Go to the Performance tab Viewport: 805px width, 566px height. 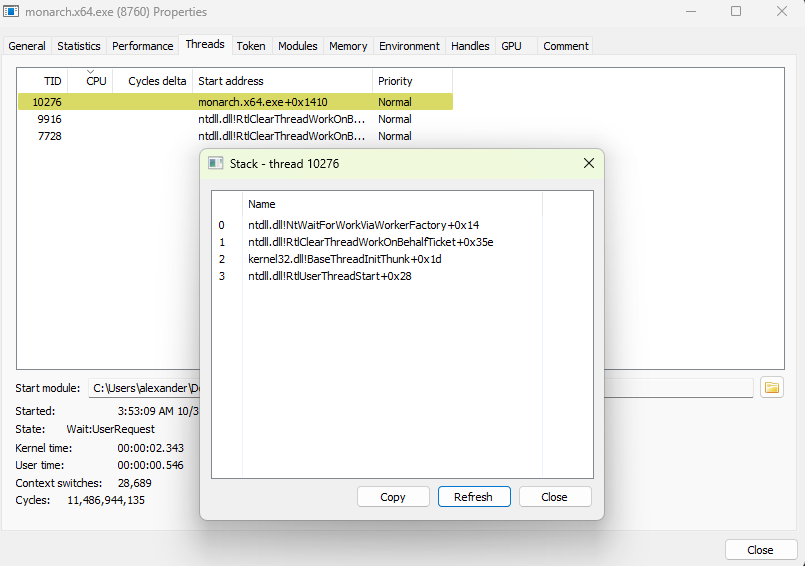(142, 46)
